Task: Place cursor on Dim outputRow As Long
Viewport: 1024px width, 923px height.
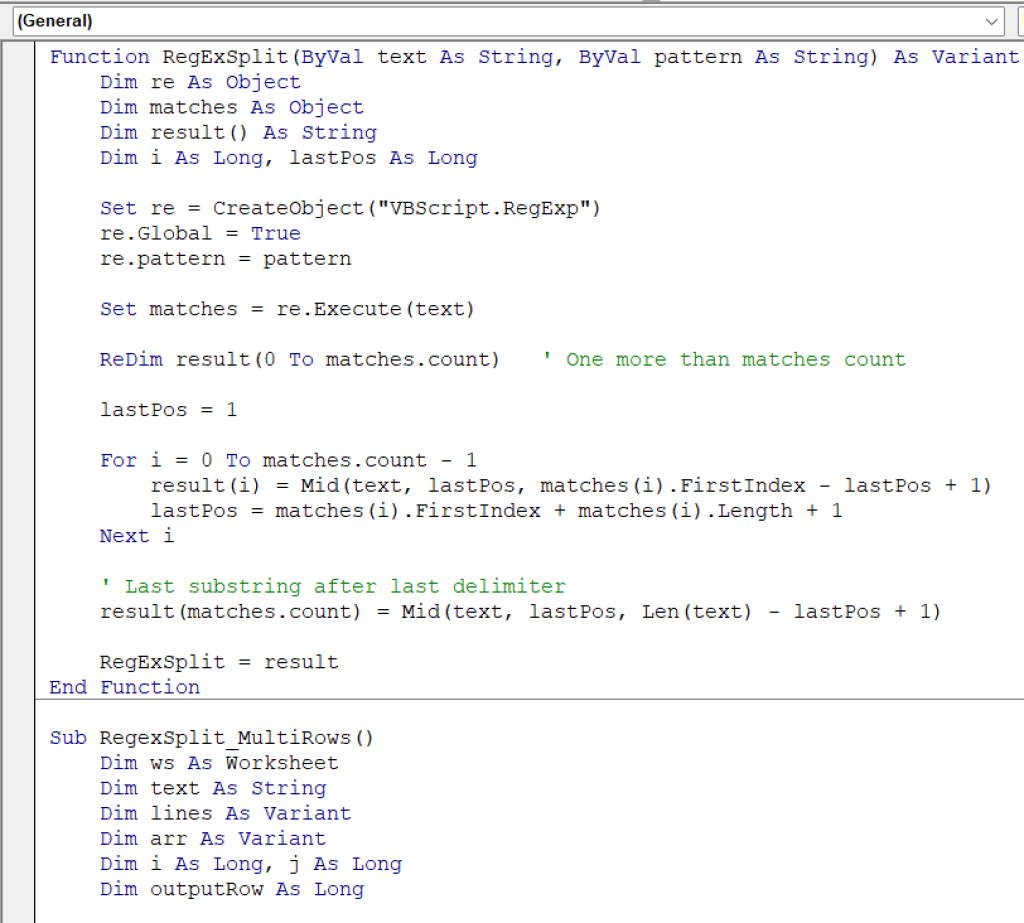Action: (x=231, y=889)
